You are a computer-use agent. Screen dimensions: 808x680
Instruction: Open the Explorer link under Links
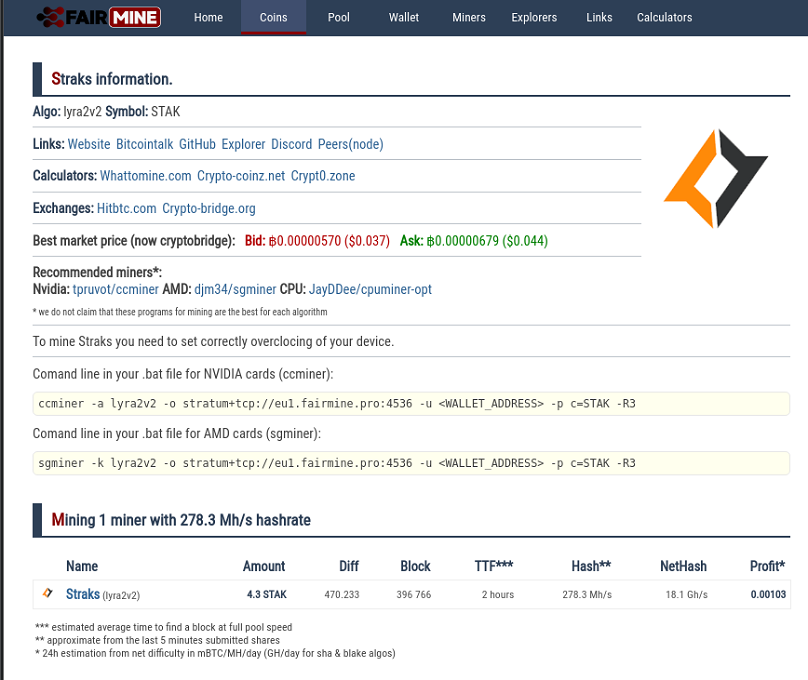[243, 144]
